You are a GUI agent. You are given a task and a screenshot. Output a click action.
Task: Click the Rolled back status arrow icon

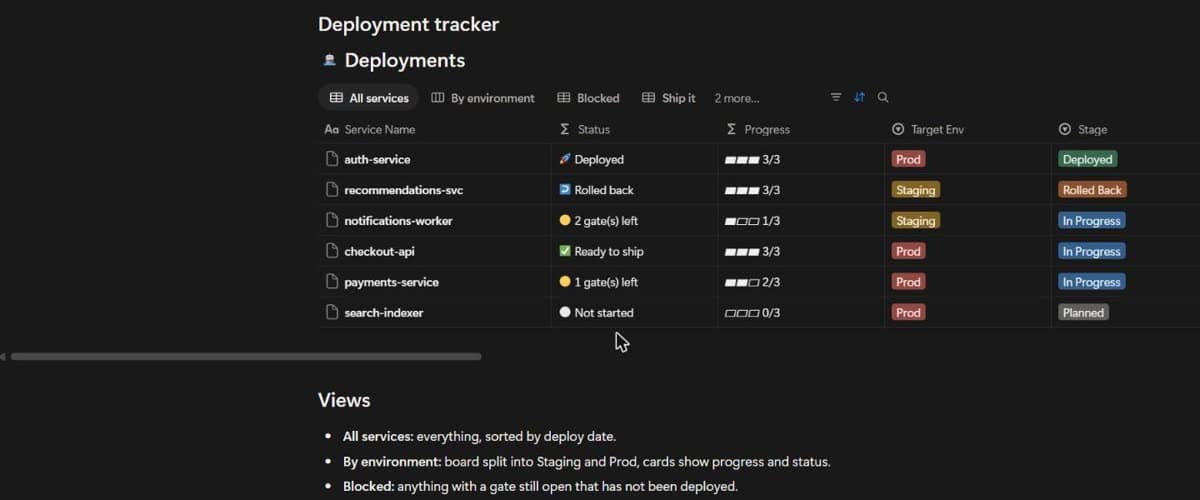[x=565, y=190]
